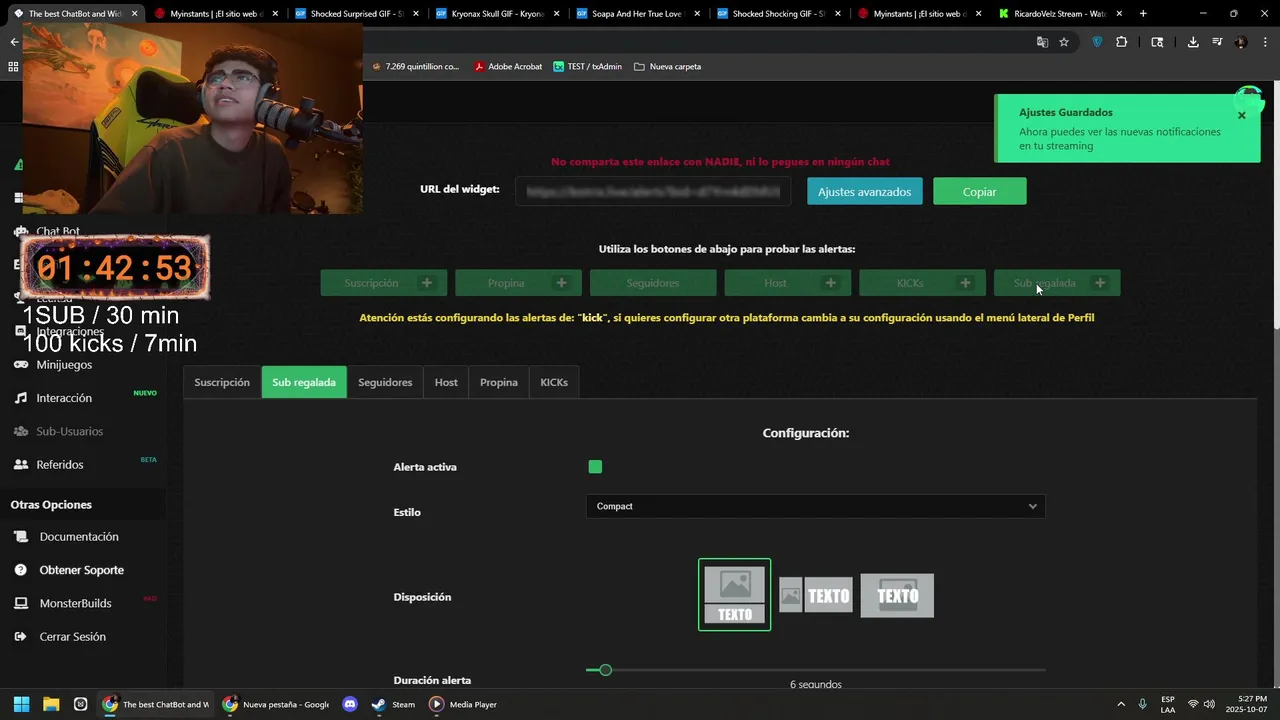Open Chrome three-dot menu
The image size is (1280, 720).
click(1265, 42)
